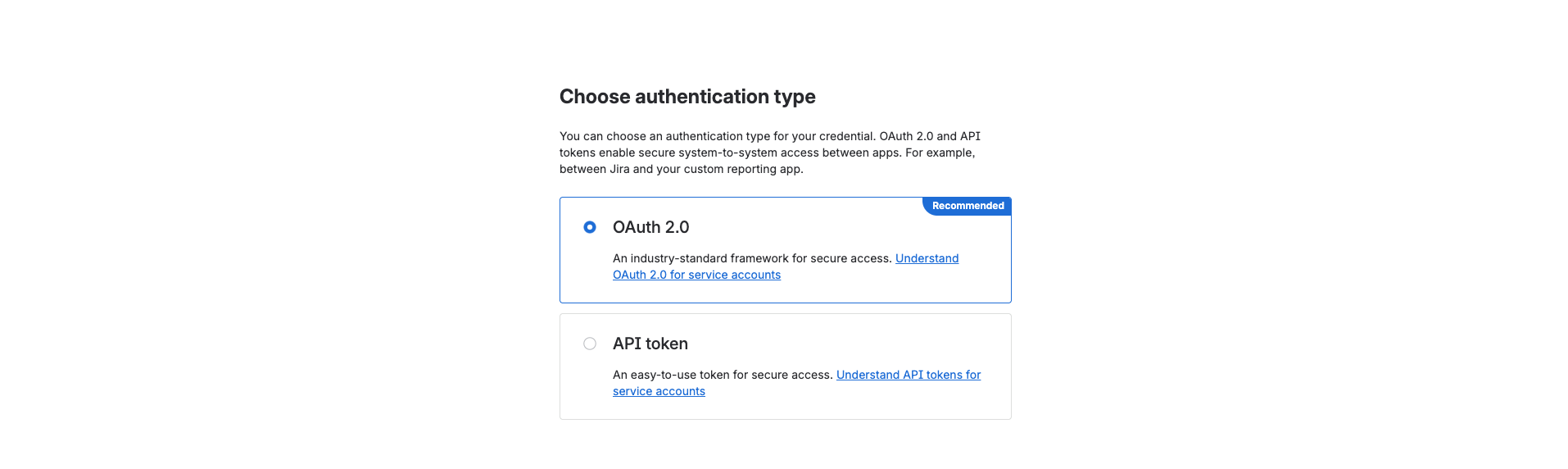
Task: Click "OAuth 2.0 for service accounts" link line
Action: [696, 275]
